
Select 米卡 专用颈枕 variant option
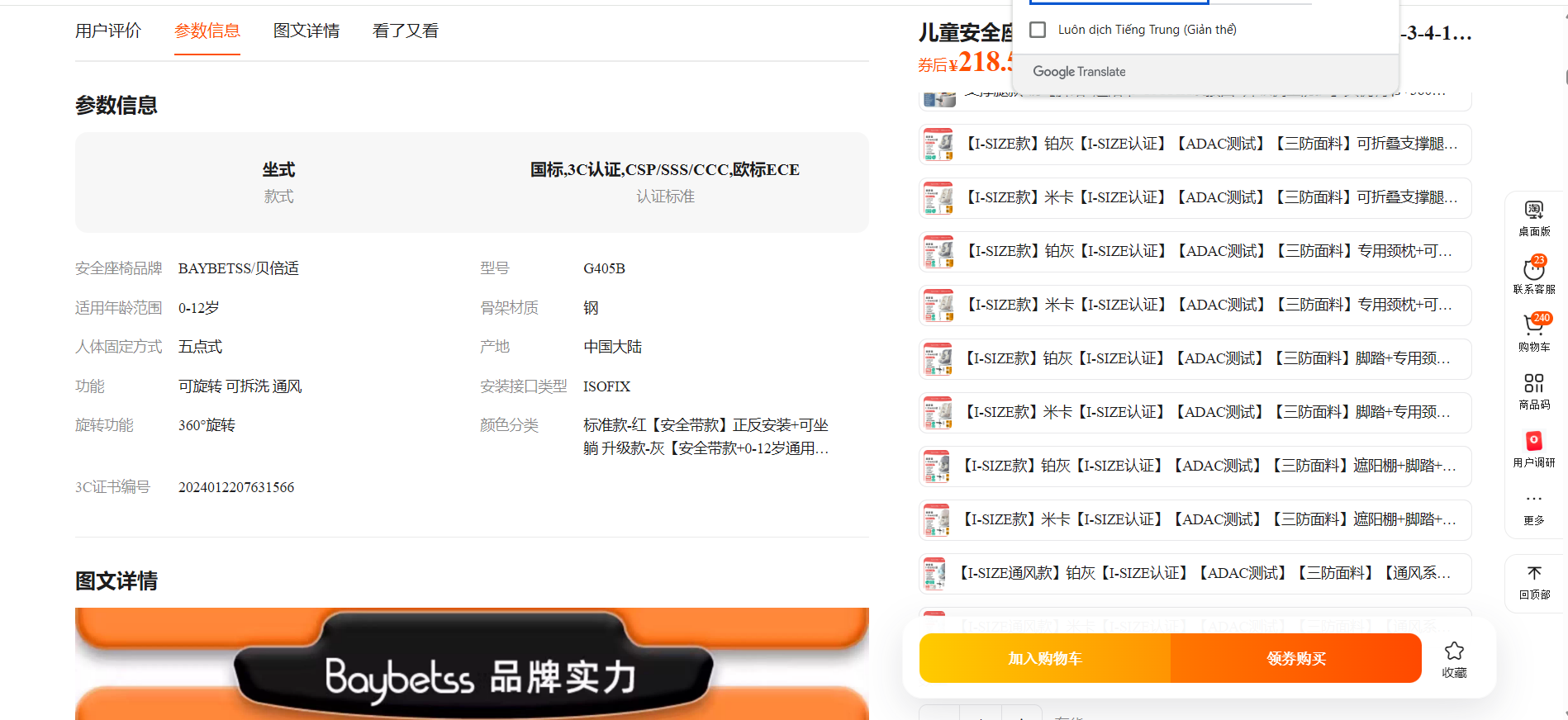1195,306
